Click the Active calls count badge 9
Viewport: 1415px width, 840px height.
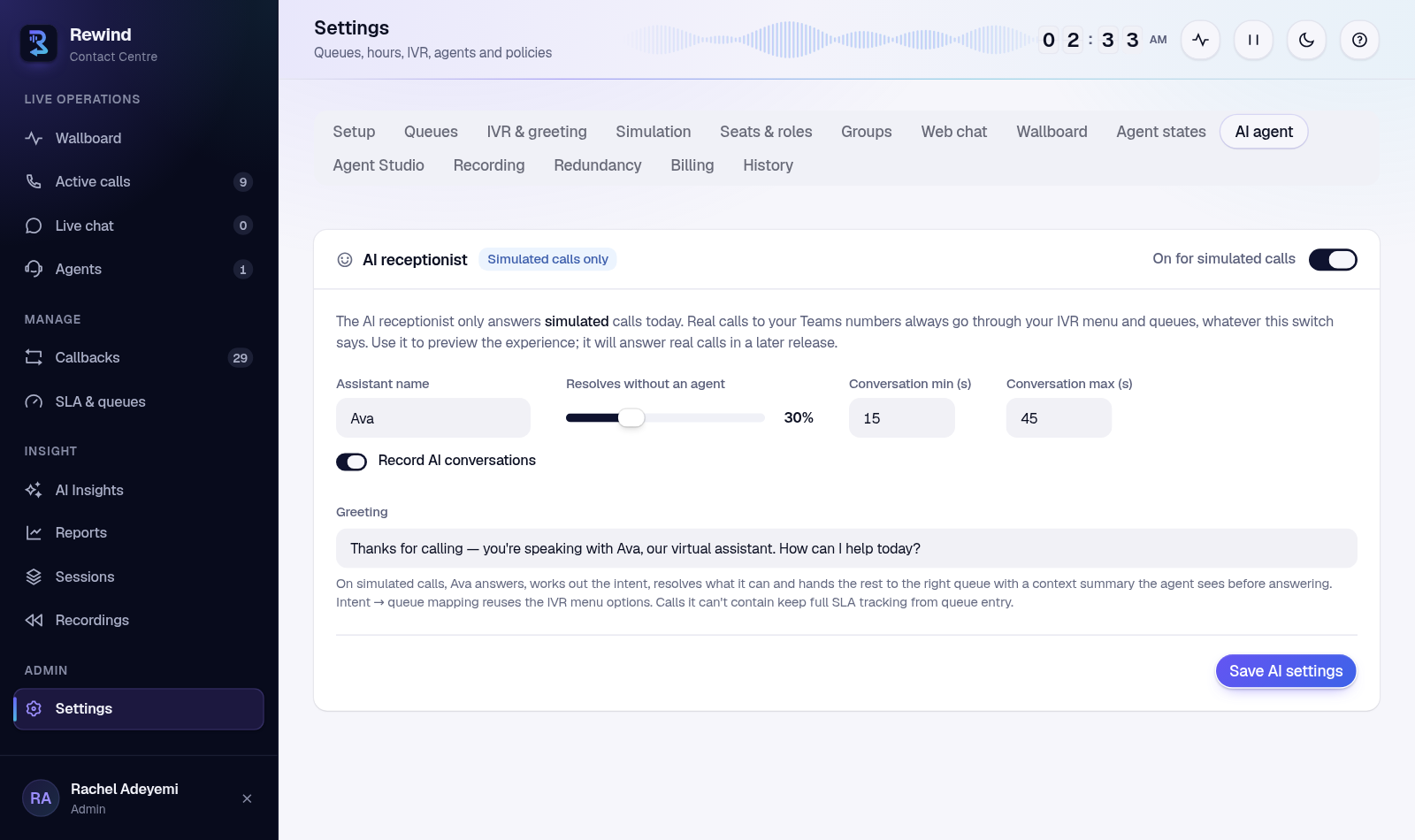(243, 182)
